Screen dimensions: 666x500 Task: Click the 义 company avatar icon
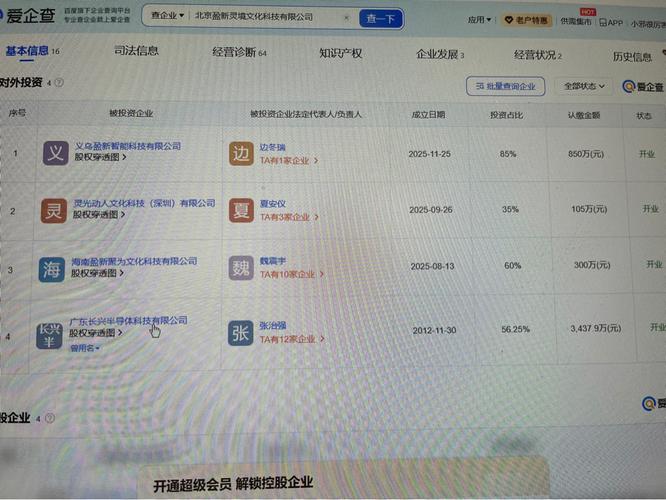click(56, 153)
